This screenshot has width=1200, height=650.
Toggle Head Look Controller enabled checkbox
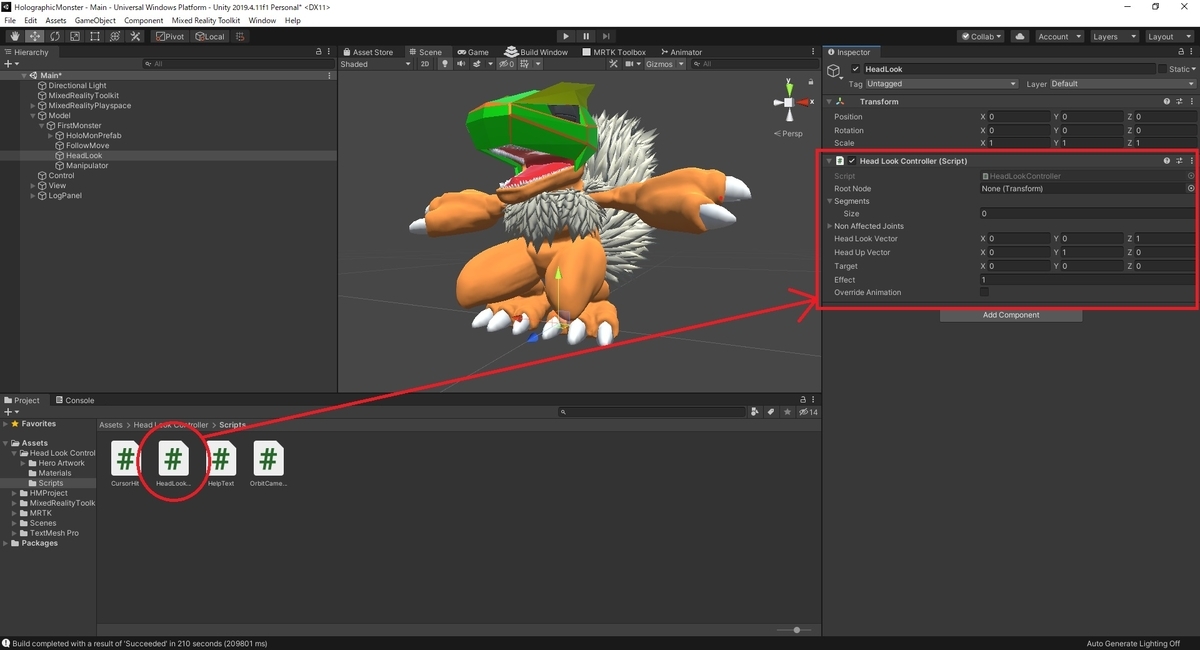(x=852, y=160)
